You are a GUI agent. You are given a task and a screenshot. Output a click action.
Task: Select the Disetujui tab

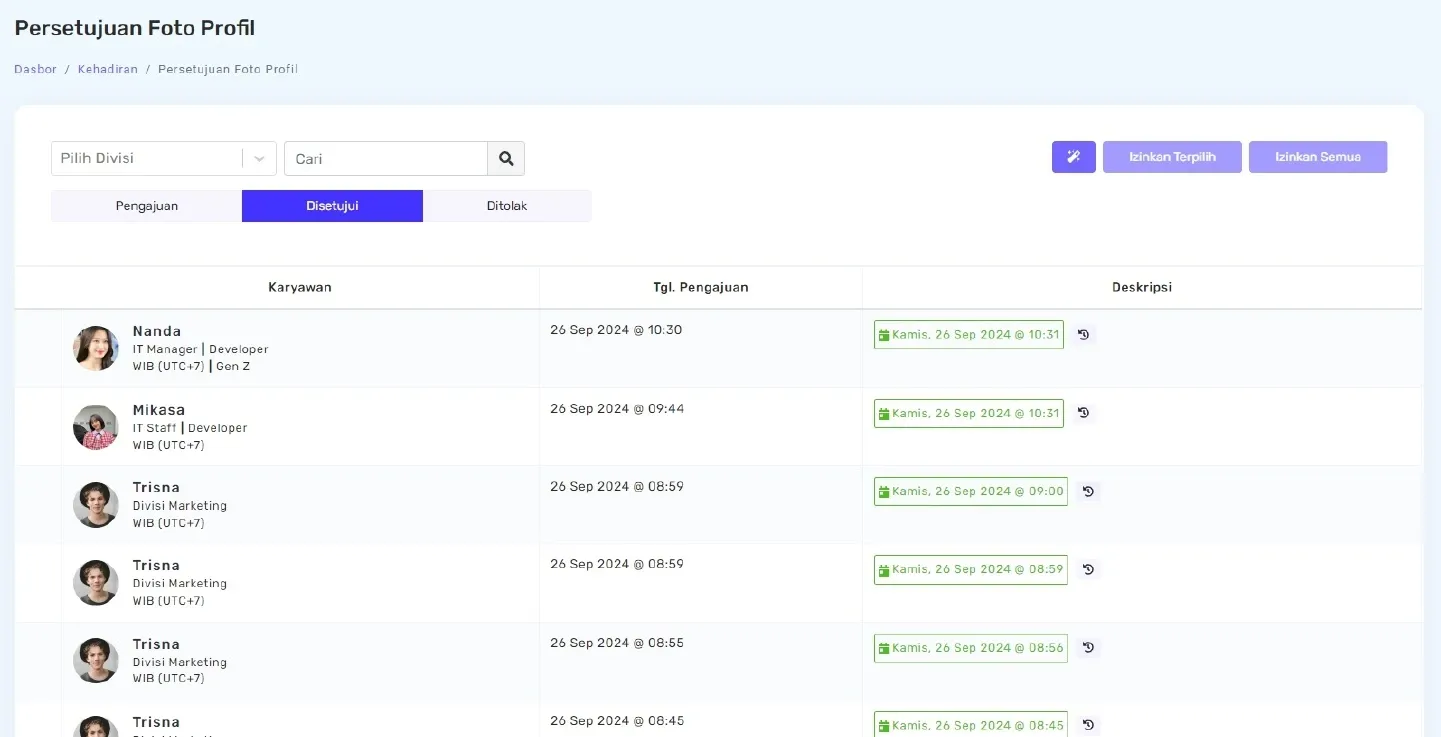[x=332, y=206]
